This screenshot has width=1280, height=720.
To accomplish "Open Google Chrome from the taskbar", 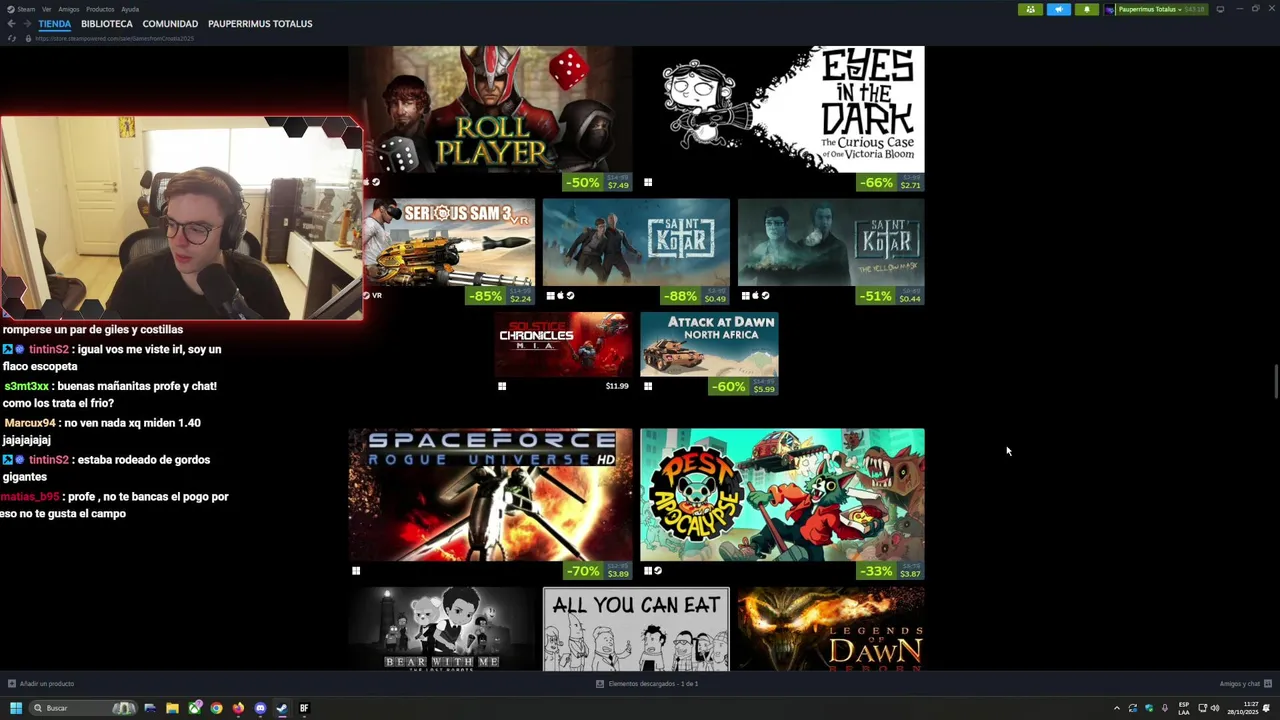I will [216, 708].
